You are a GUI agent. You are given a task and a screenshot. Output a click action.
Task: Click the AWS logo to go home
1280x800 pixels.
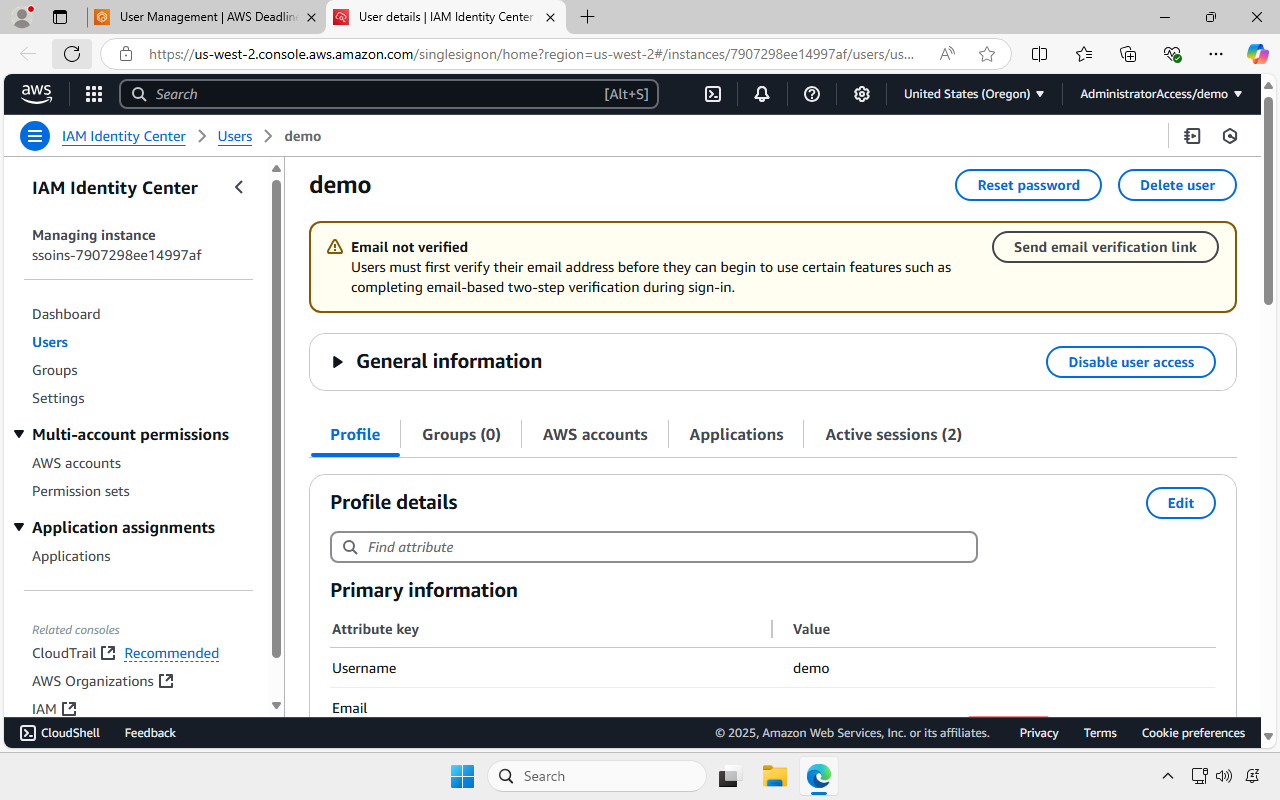[36, 93]
